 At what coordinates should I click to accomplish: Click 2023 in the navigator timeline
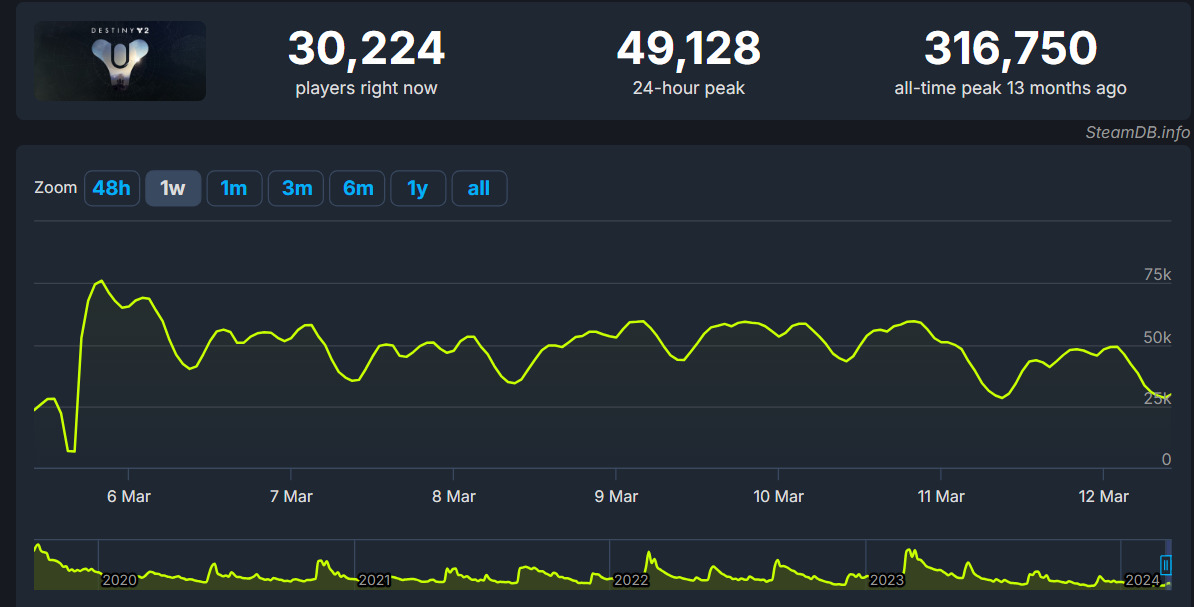point(887,580)
